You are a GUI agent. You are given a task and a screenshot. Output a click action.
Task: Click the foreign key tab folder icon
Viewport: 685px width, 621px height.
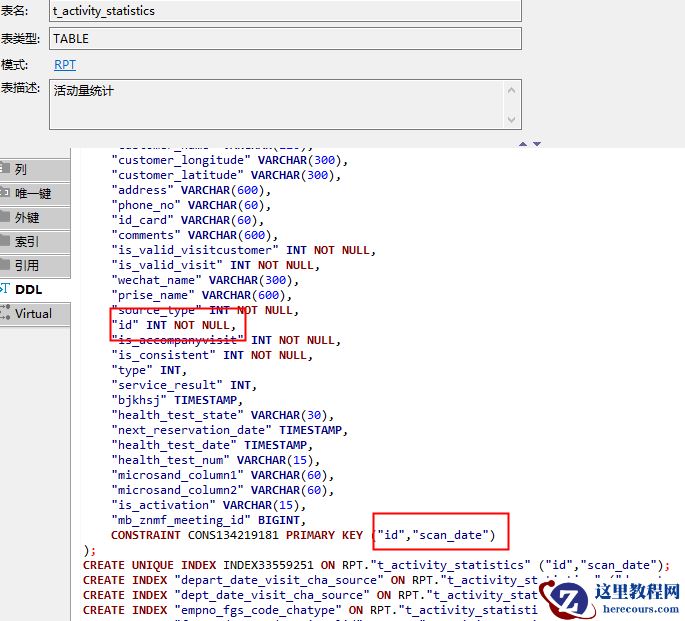click(5, 216)
